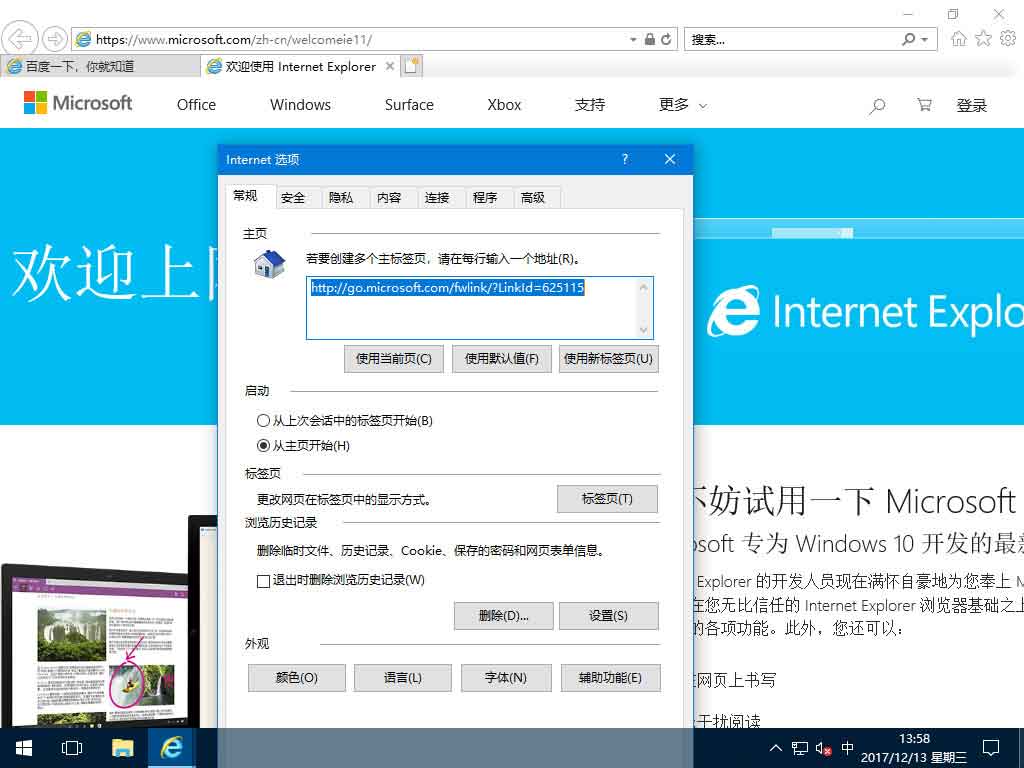Click the muted volume icon in system tray

pos(824,748)
